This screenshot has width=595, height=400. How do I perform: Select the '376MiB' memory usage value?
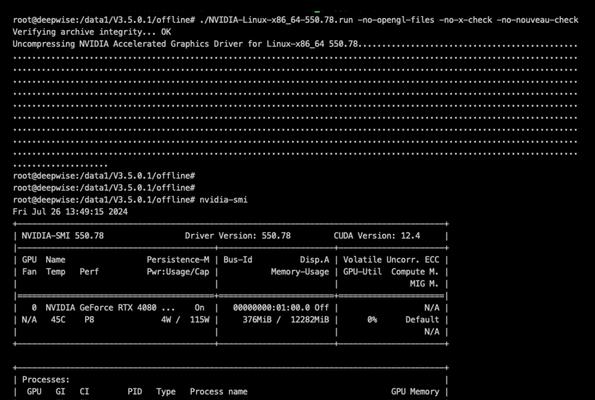(257, 320)
